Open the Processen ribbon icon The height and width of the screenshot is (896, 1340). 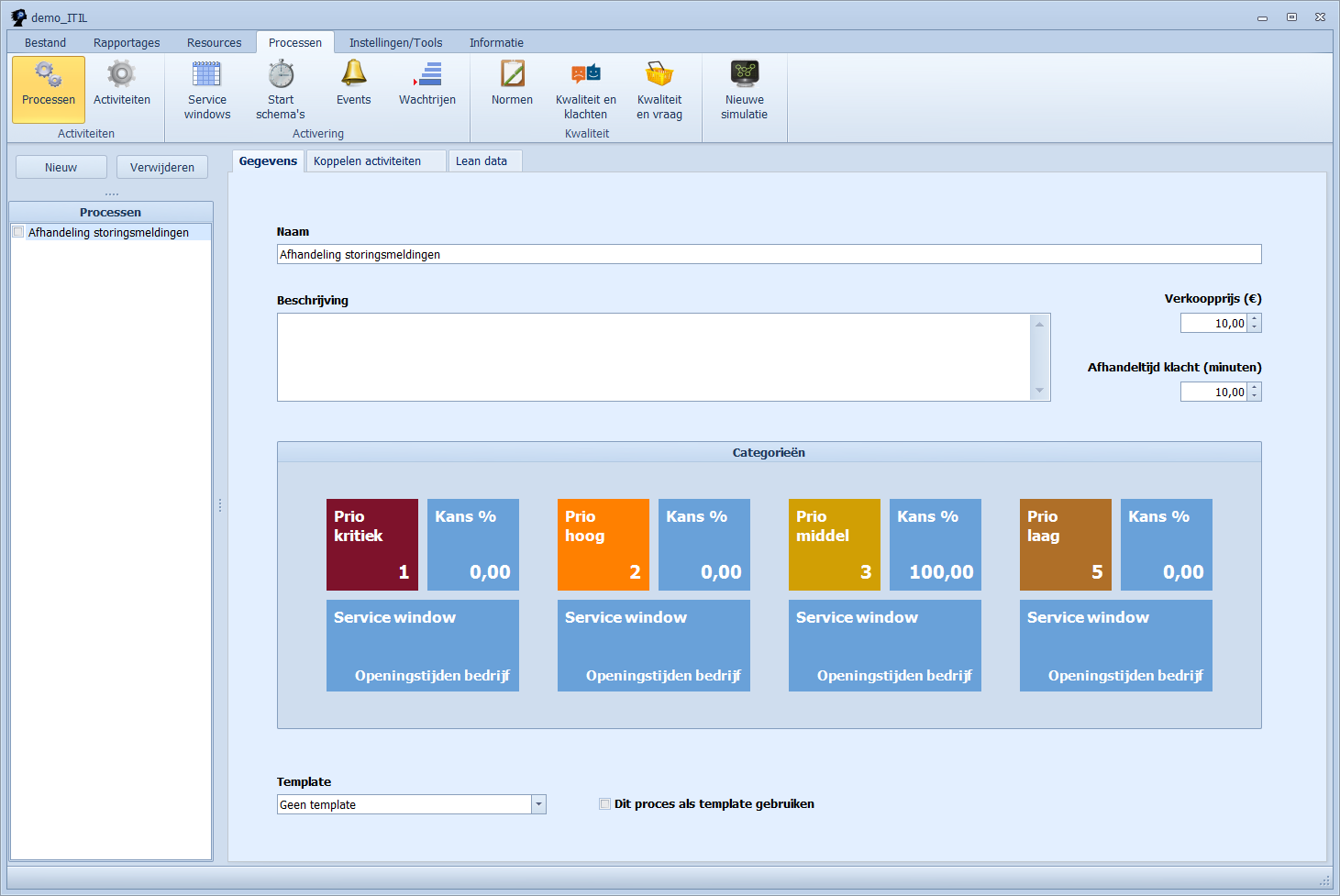[x=49, y=89]
